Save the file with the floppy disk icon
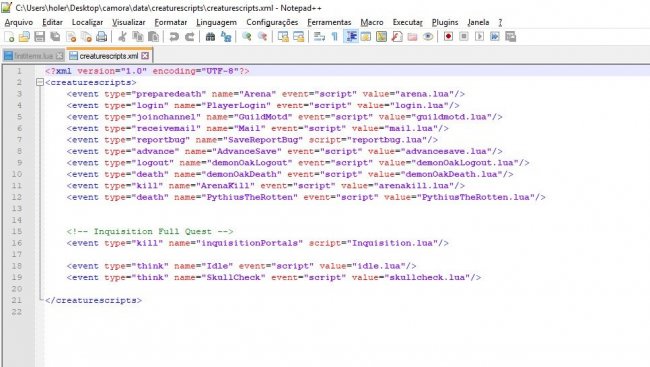Screen dimensions: 650x367 (x=39, y=37)
